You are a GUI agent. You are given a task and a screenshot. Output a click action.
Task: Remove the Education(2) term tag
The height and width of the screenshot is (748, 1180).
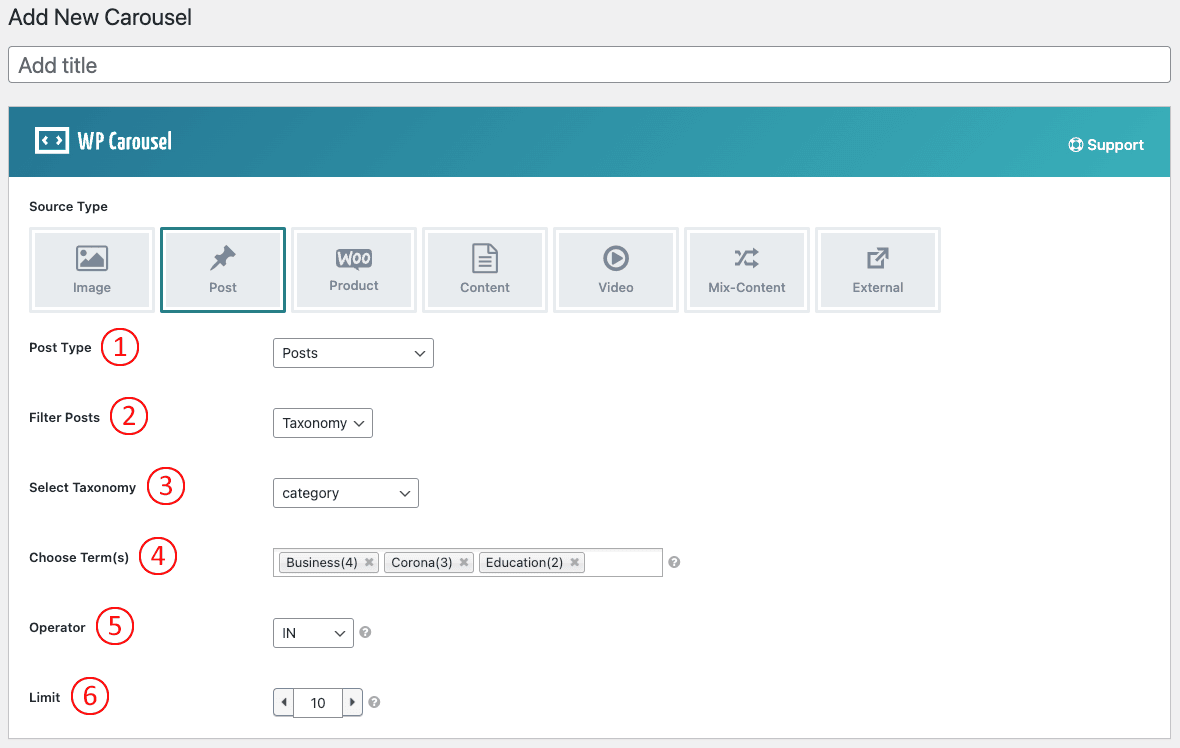point(574,563)
